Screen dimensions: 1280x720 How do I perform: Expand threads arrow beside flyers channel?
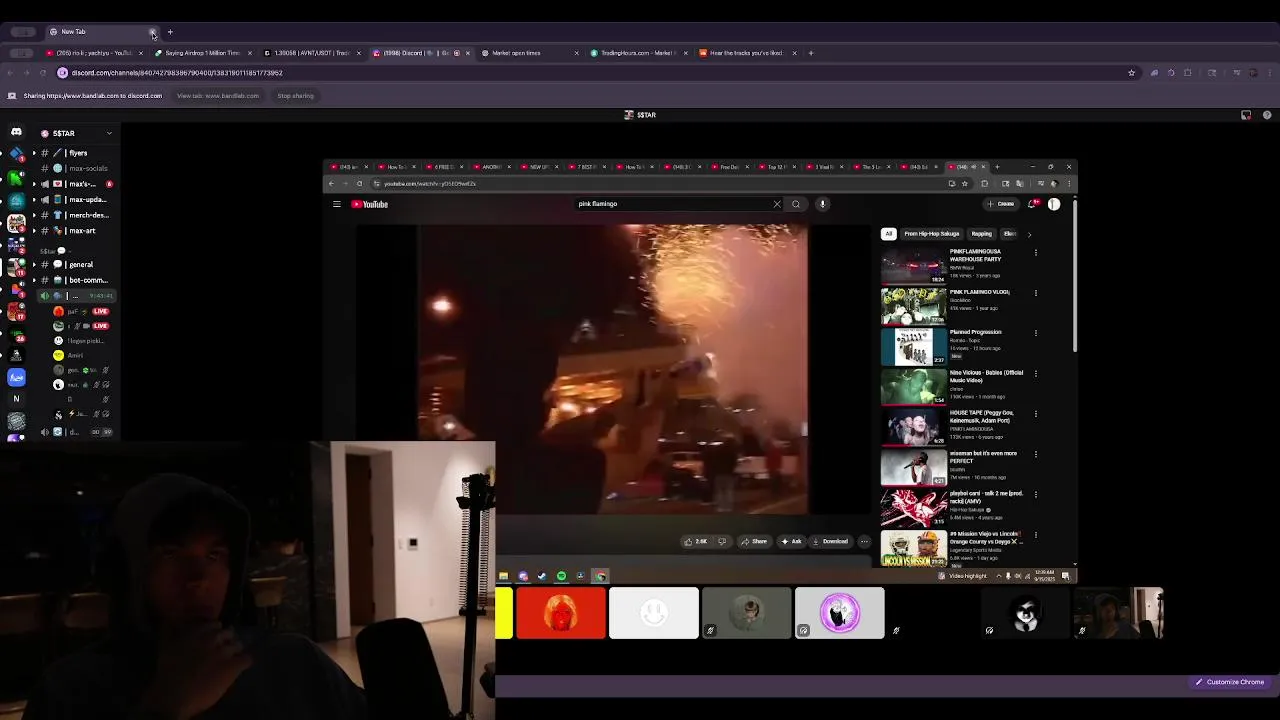point(34,153)
